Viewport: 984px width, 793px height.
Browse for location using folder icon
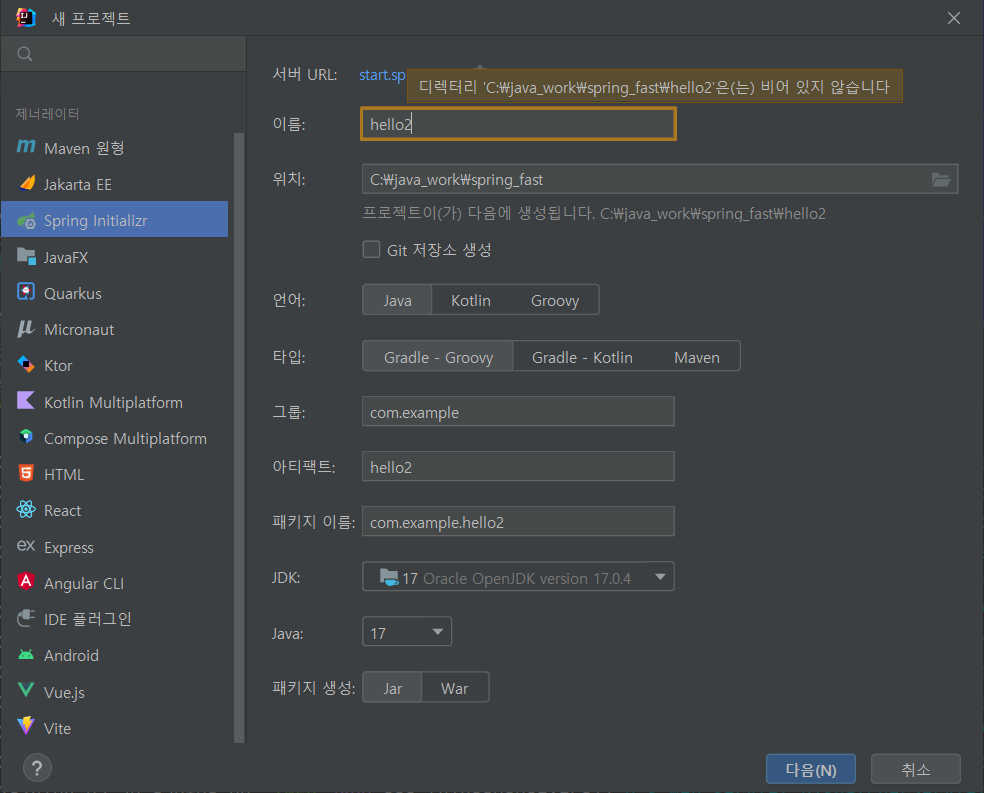coord(940,180)
